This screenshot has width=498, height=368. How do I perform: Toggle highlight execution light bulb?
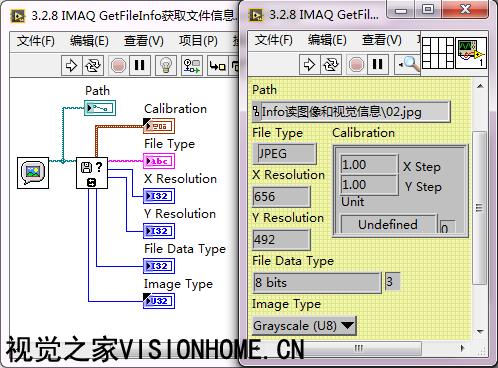pos(166,65)
